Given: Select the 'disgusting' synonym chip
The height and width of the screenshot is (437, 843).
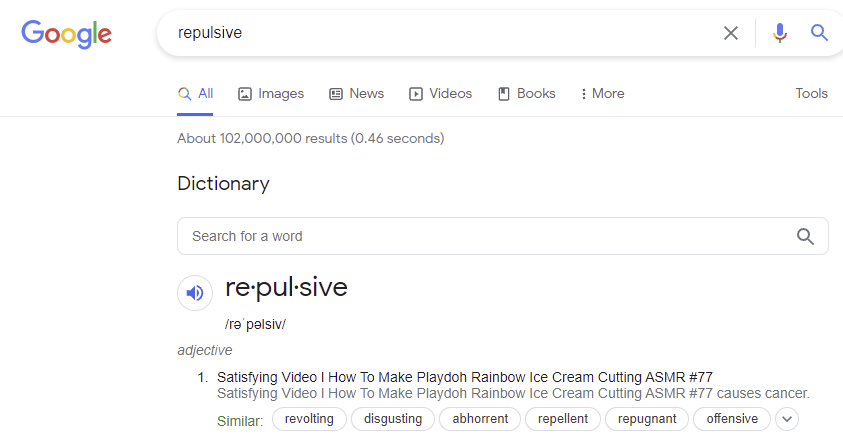Looking at the screenshot, I should [x=393, y=419].
